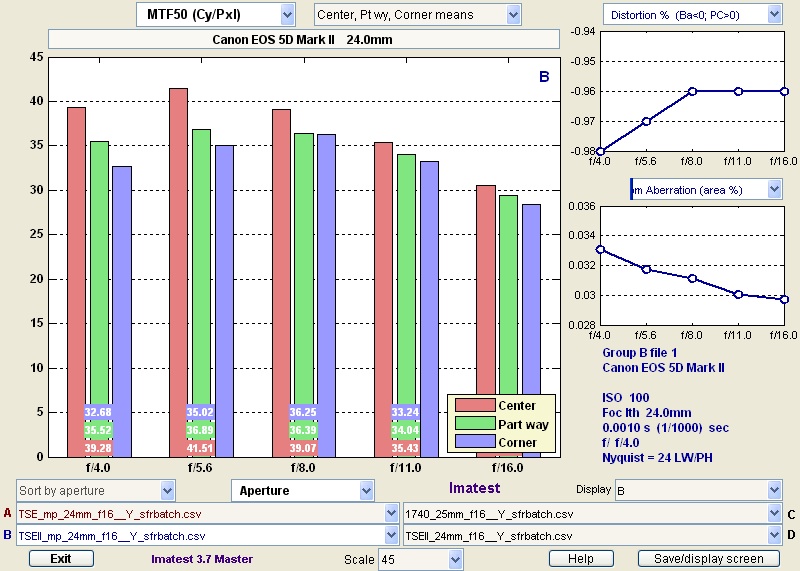The image size is (800, 571).
Task: Click the f/4.0 part way value 35.52
Action: click(98, 430)
